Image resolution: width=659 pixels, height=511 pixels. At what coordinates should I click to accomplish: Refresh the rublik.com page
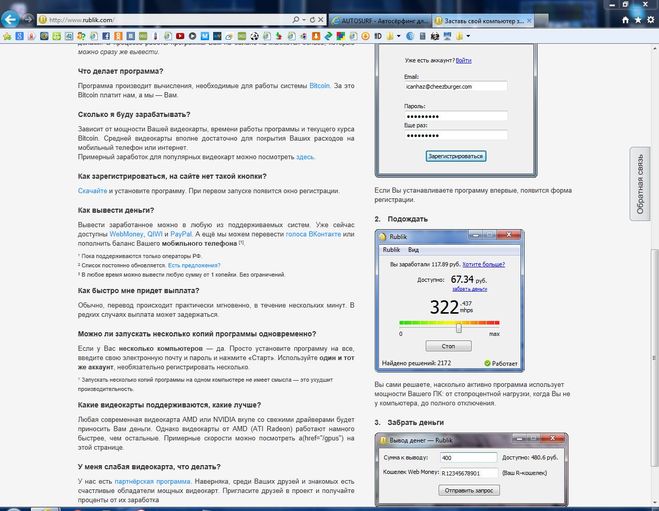click(x=312, y=20)
